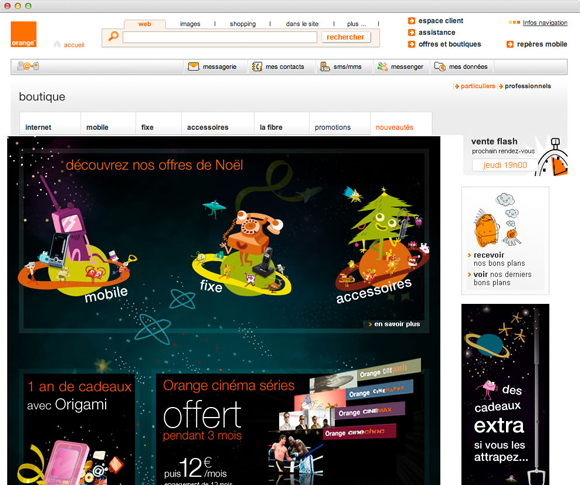Switch to particuliers
580x485 pixels.
[x=478, y=86]
